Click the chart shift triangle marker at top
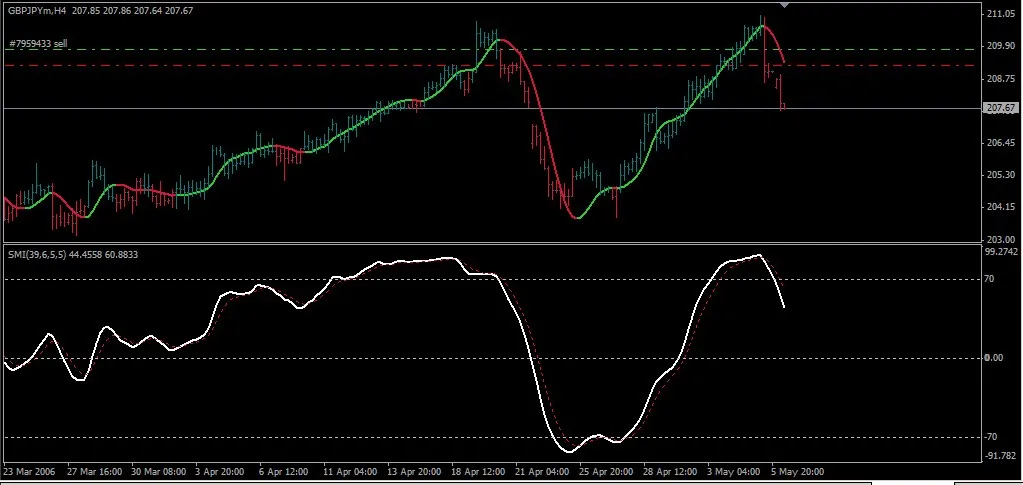This screenshot has width=1023, height=485. [783, 5]
